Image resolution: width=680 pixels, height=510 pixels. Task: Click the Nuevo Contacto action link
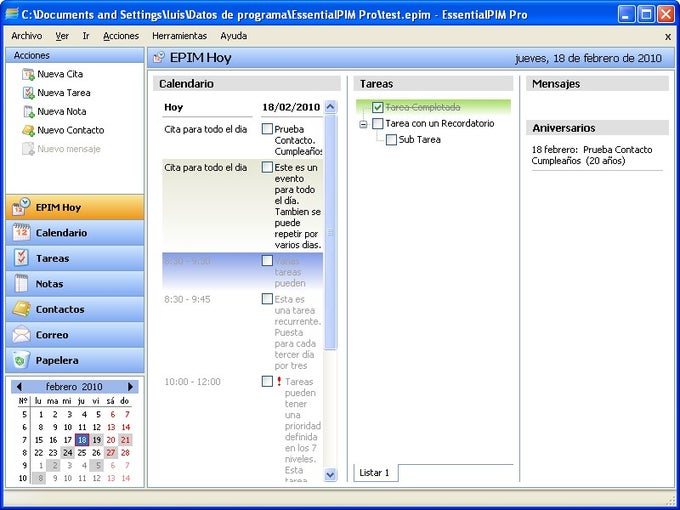coord(71,130)
